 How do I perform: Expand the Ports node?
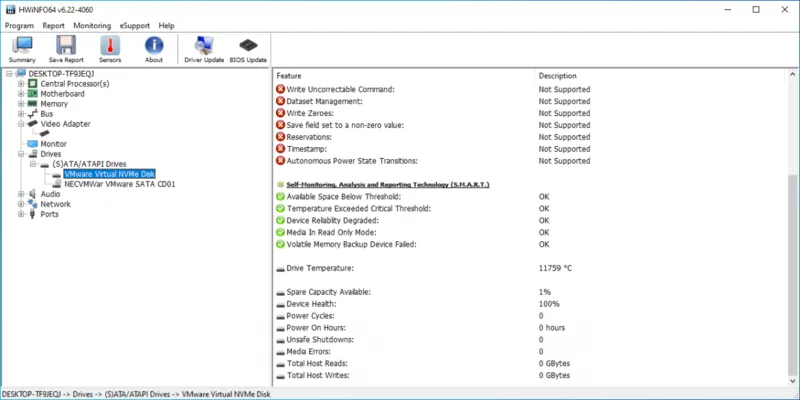click(21, 214)
